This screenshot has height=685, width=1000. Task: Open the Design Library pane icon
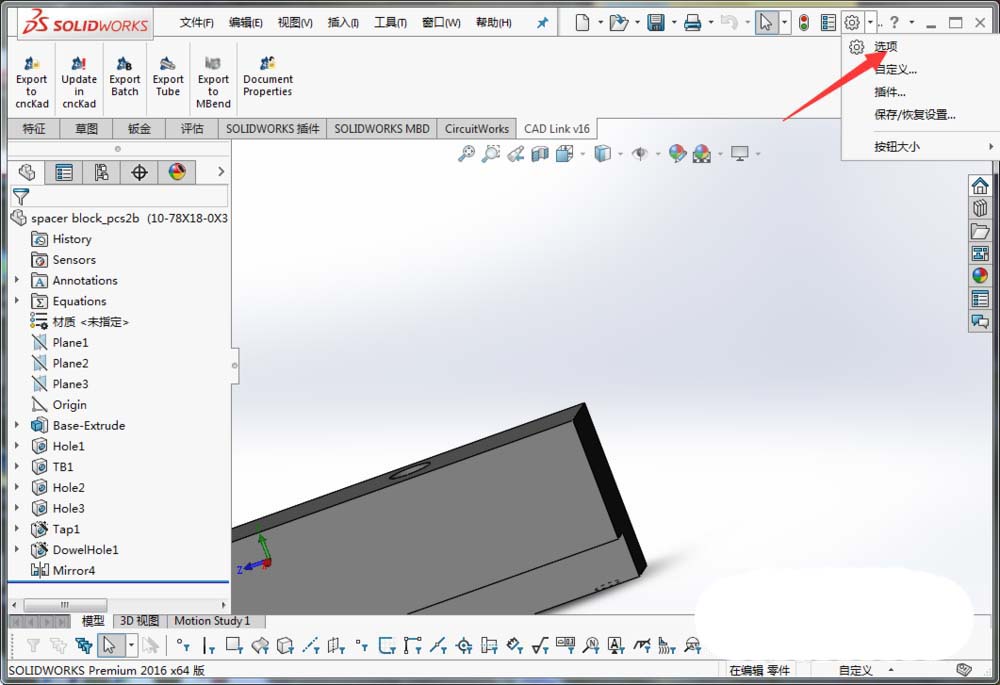[980, 208]
